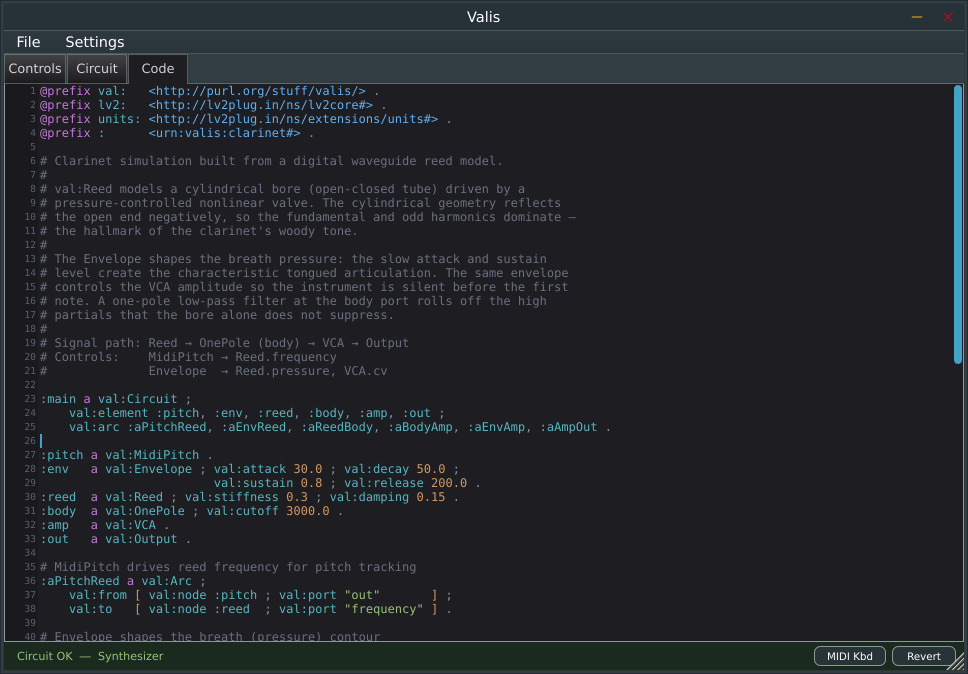
Task: Click the 'the hallmark of the clarinet's woody tone' comment
Action: click(199, 231)
